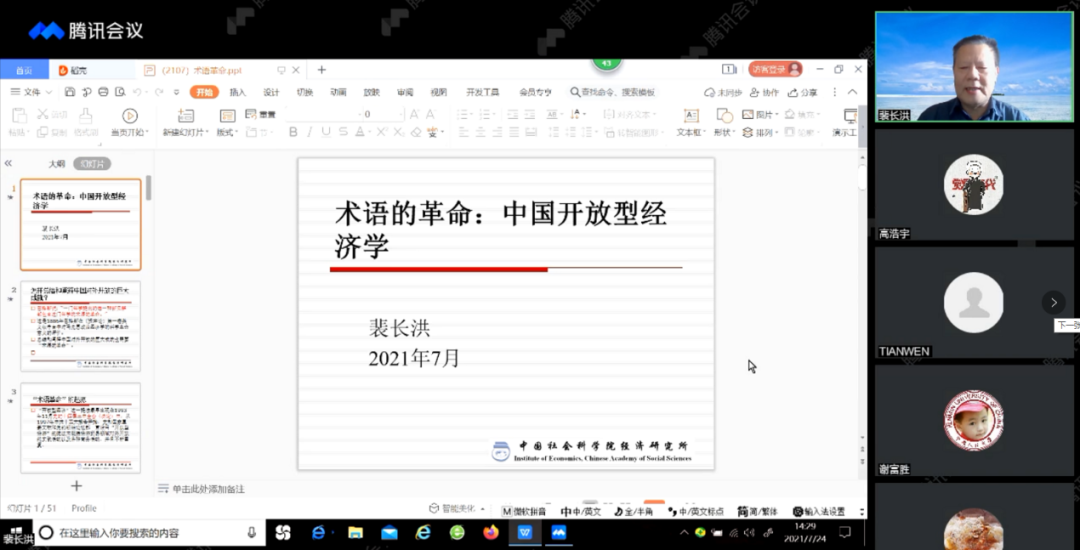Open Firefox from the Windows taskbar
1080x550 pixels.
(490, 533)
